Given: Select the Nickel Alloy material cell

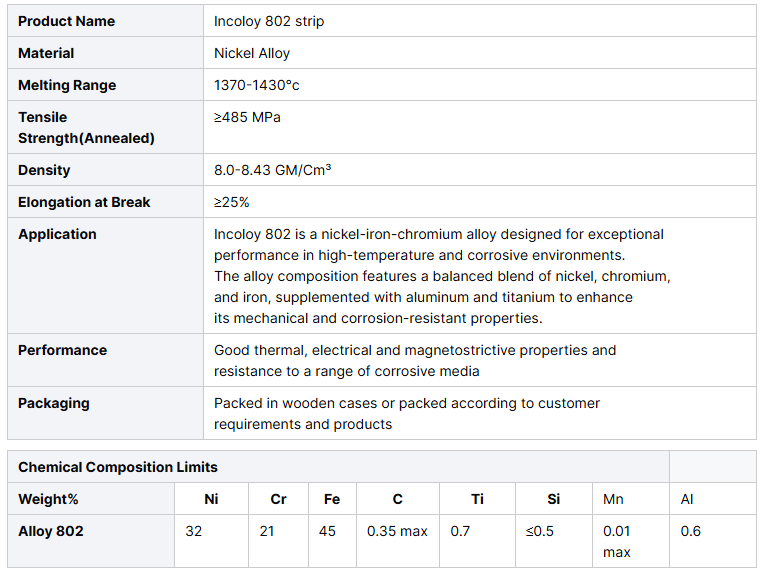Looking at the screenshot, I should pyautogui.click(x=252, y=53).
